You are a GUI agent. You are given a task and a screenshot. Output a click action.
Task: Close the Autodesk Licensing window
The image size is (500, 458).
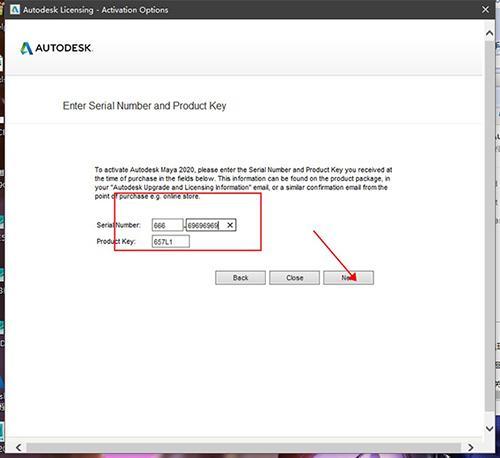pos(485,10)
